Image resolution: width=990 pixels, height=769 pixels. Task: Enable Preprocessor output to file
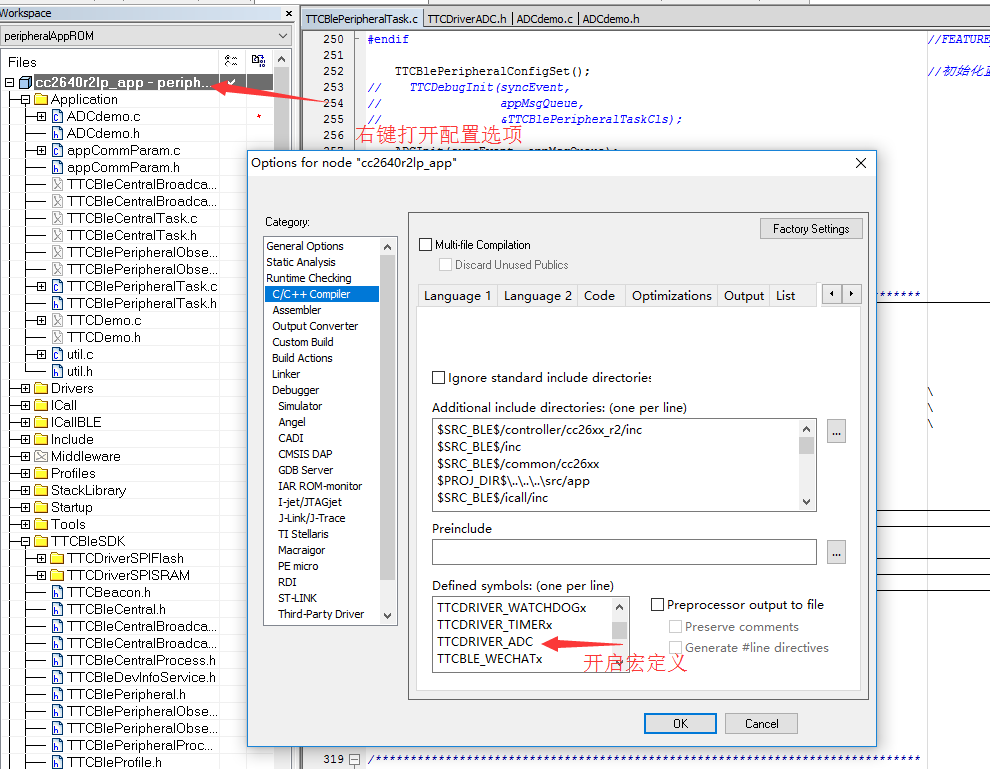coord(657,605)
